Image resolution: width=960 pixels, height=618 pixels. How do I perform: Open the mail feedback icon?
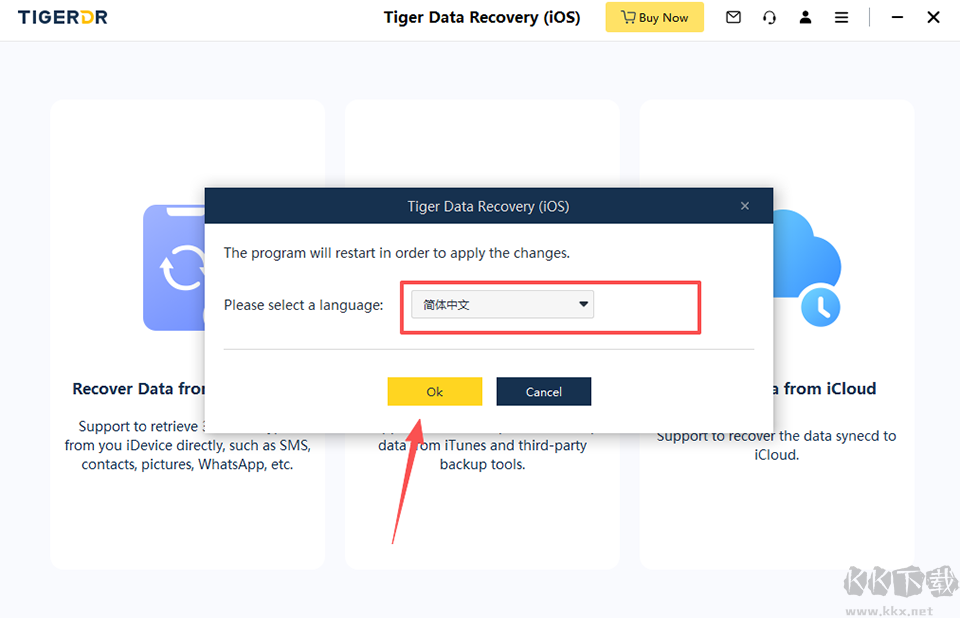coord(733,18)
